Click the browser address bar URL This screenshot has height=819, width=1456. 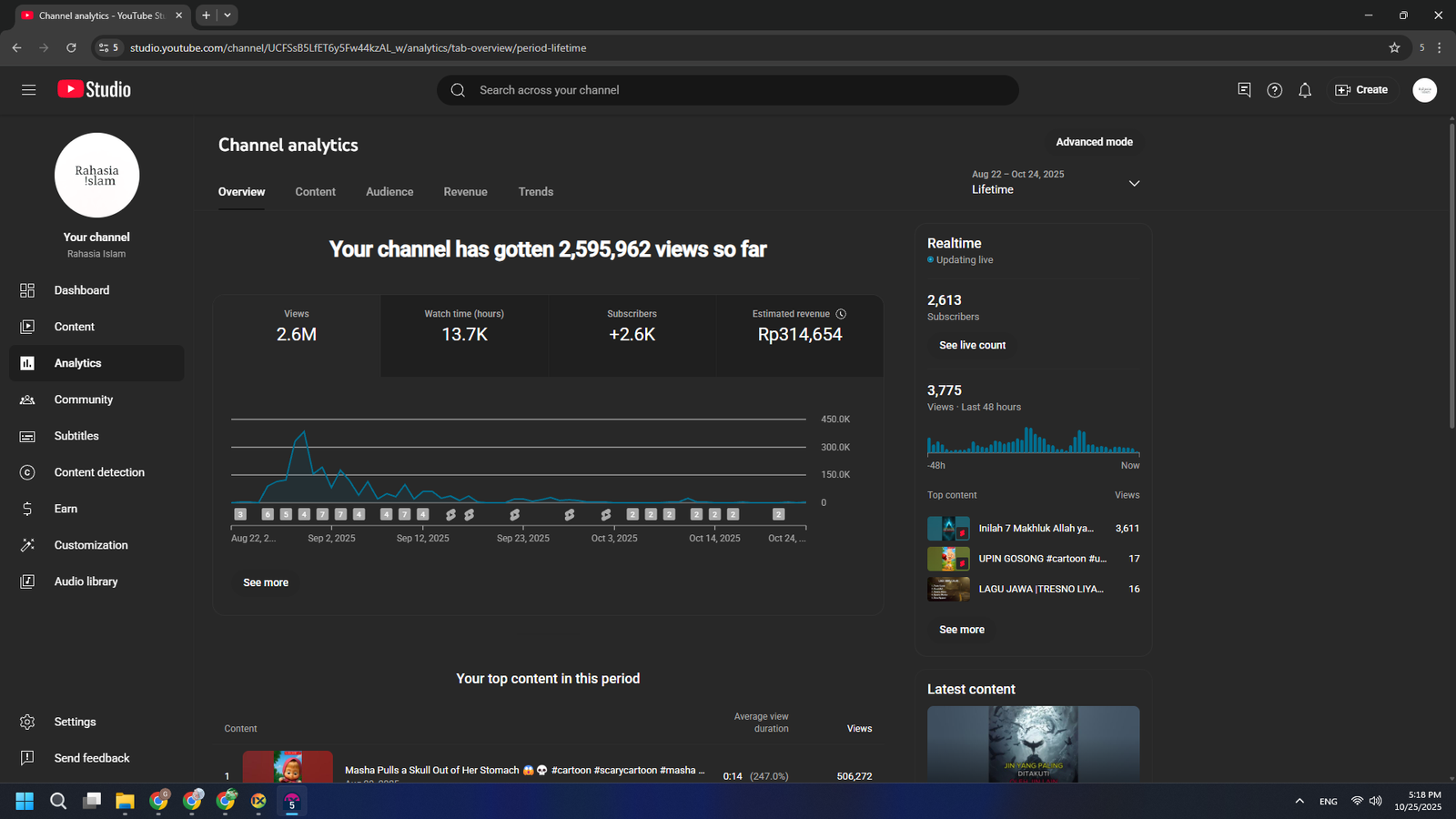(x=358, y=47)
